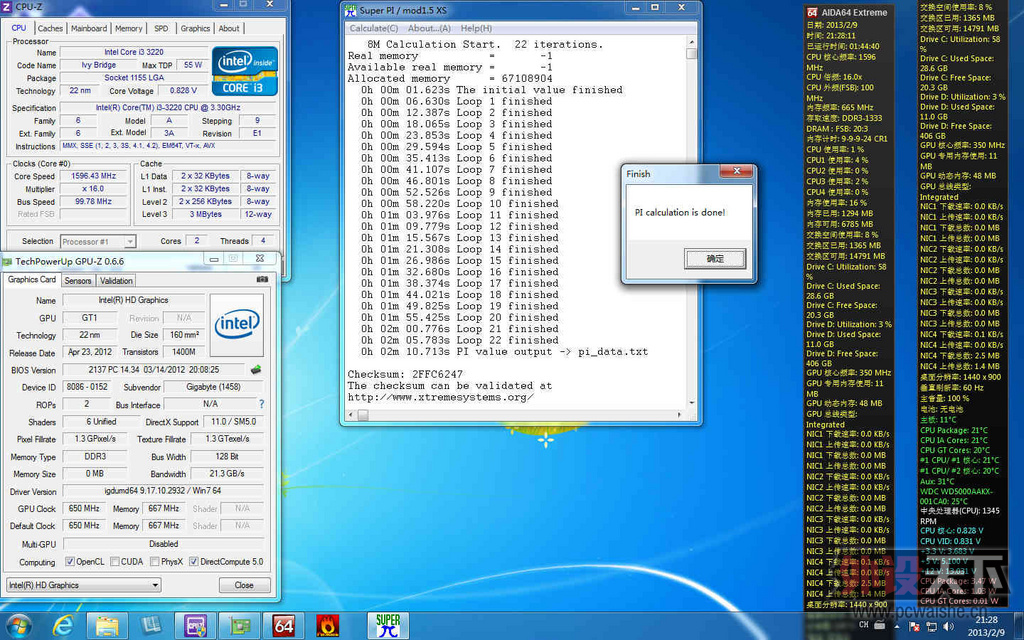This screenshot has height=640, width=1024.
Task: Open the Validation tab in GPU-Z
Action: pyautogui.click(x=116, y=281)
